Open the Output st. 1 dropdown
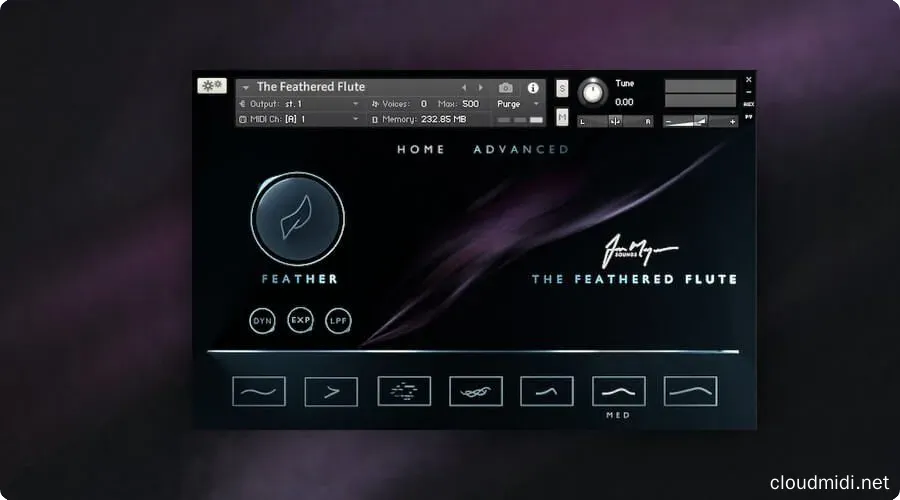Screen dimensions: 900x500 (x=300, y=104)
